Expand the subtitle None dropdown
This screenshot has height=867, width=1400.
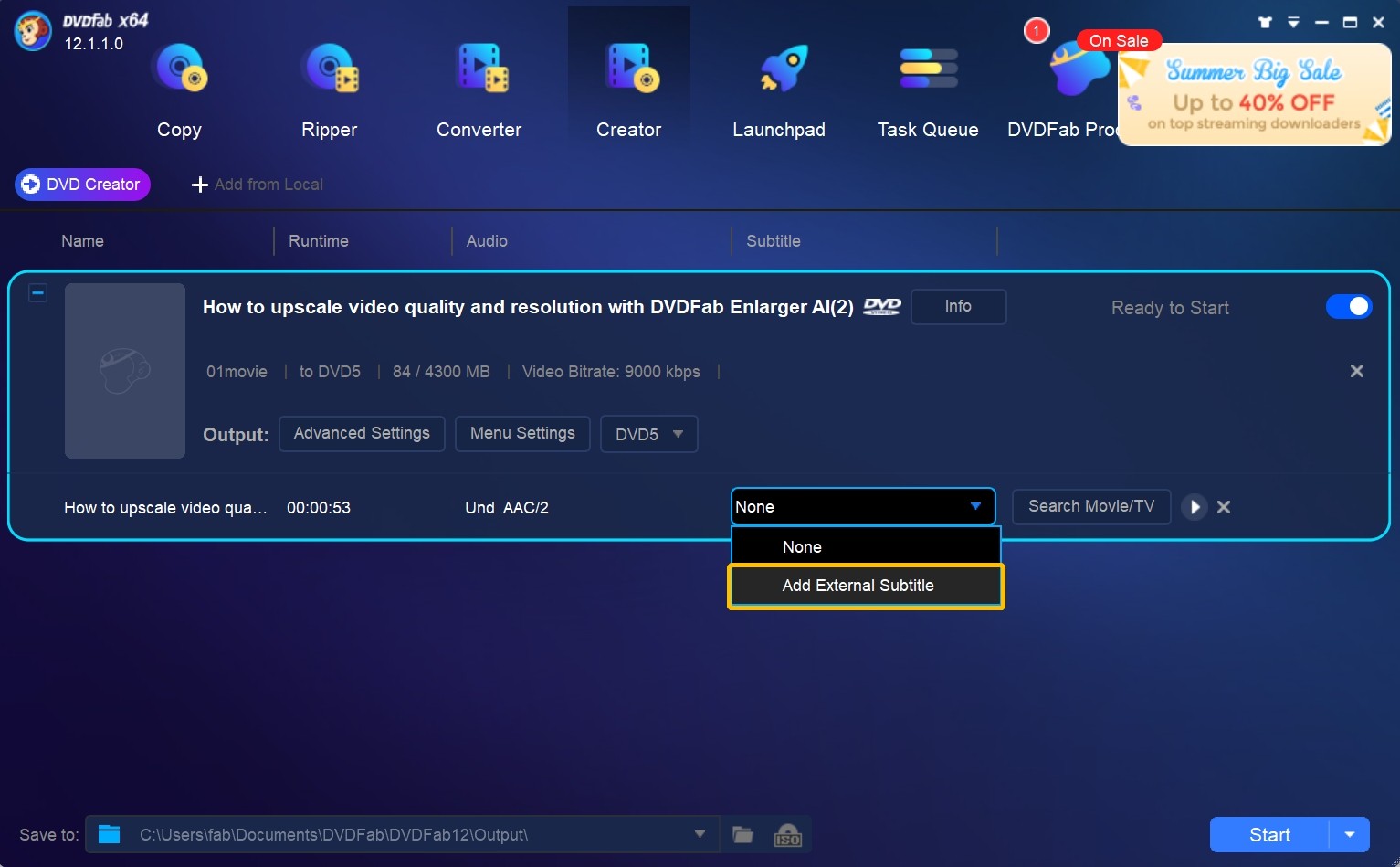(863, 507)
